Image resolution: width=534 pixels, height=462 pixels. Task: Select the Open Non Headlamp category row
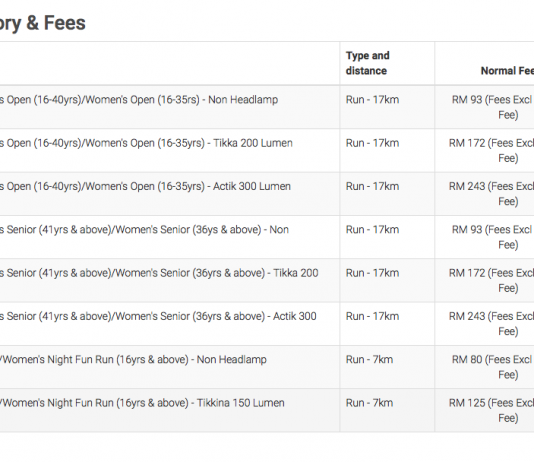pos(267,107)
